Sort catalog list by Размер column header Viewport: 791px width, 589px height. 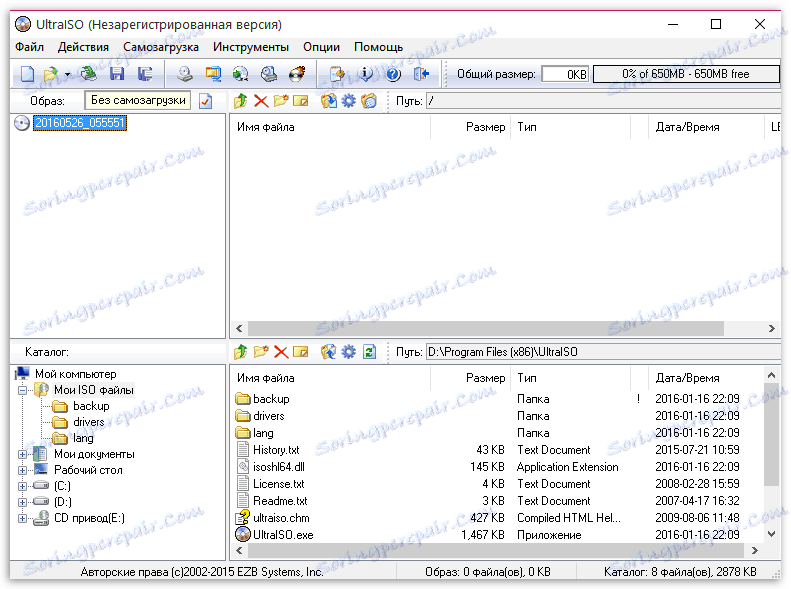pos(471,378)
